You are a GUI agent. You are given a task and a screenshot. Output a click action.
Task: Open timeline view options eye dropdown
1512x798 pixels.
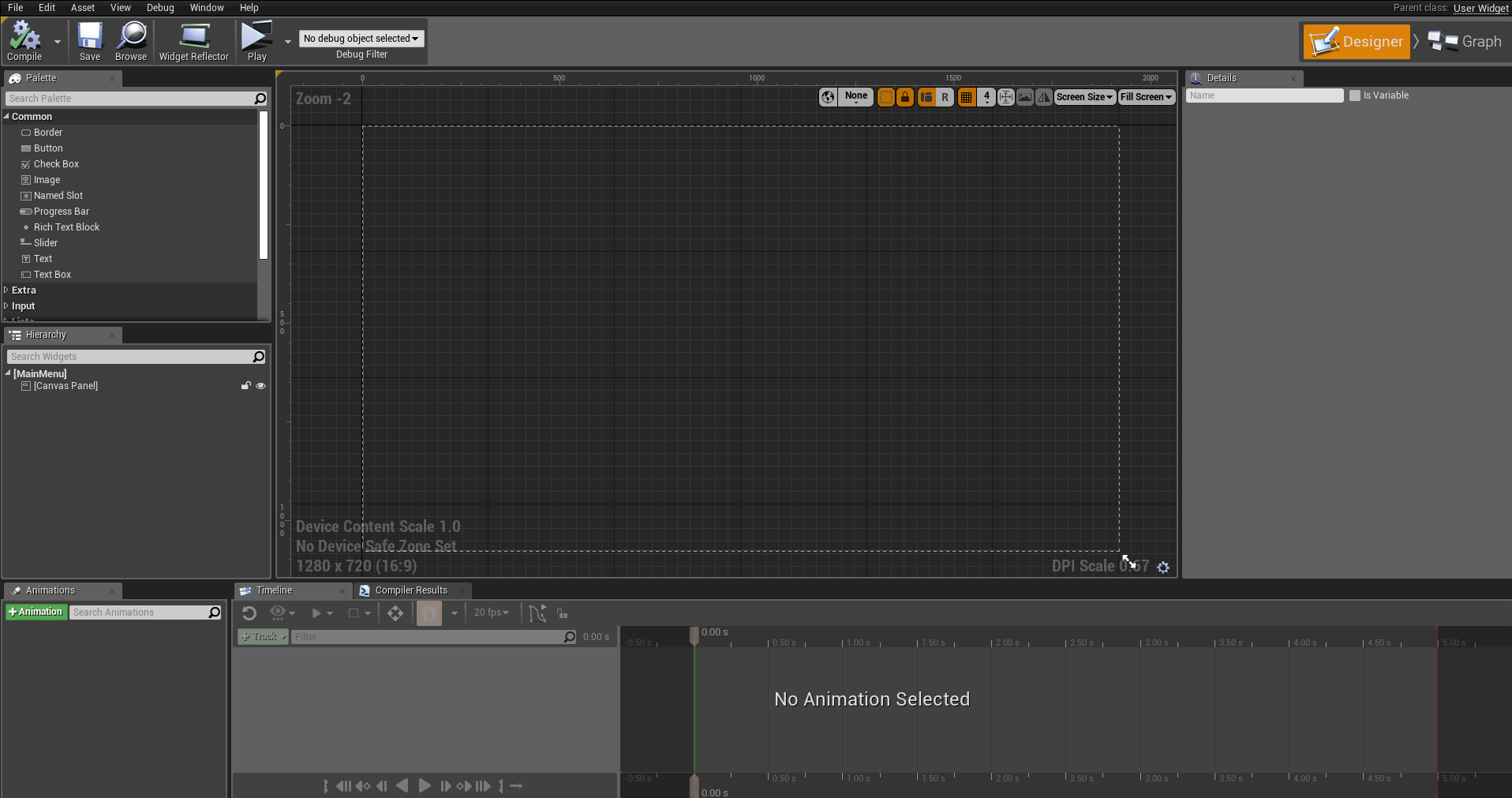(283, 613)
